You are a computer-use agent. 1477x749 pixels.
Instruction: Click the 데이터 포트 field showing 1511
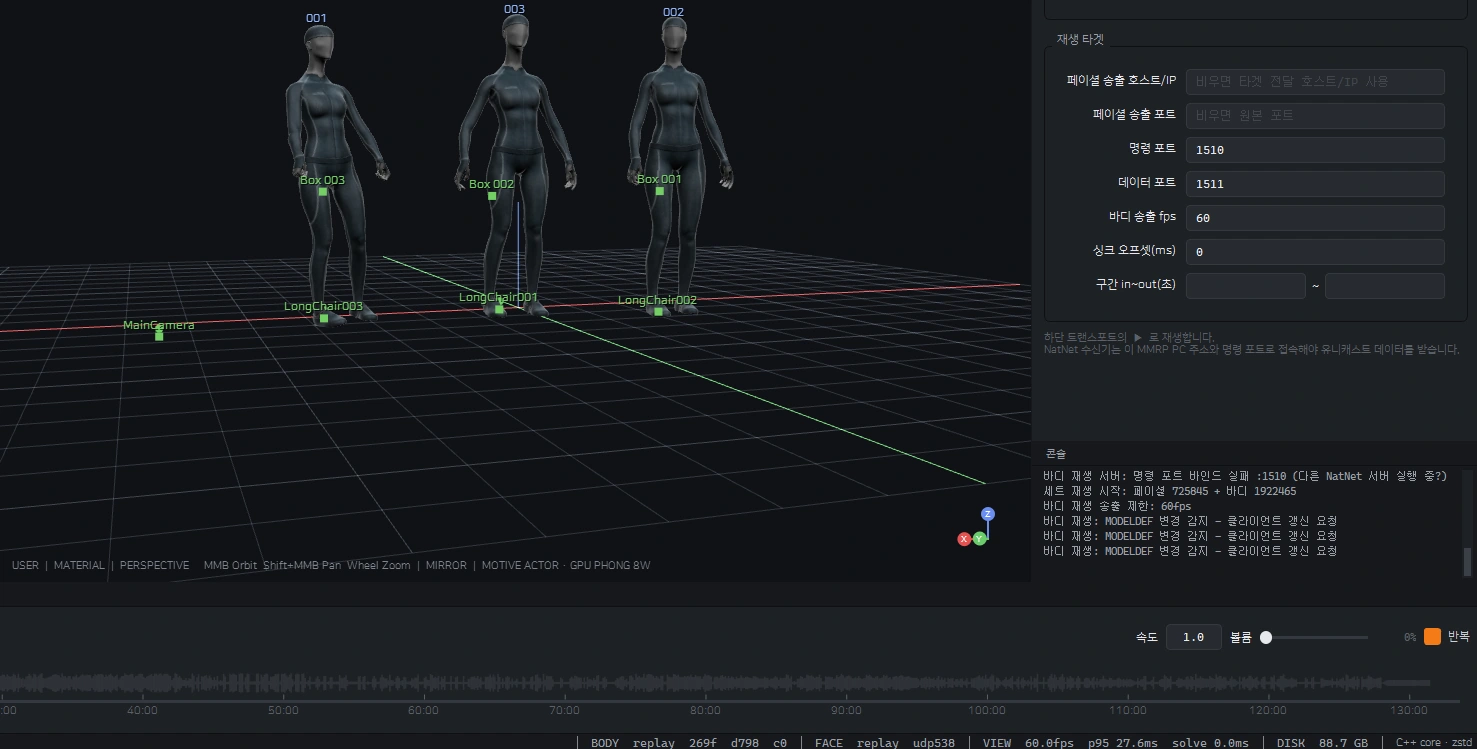pyautogui.click(x=1315, y=184)
